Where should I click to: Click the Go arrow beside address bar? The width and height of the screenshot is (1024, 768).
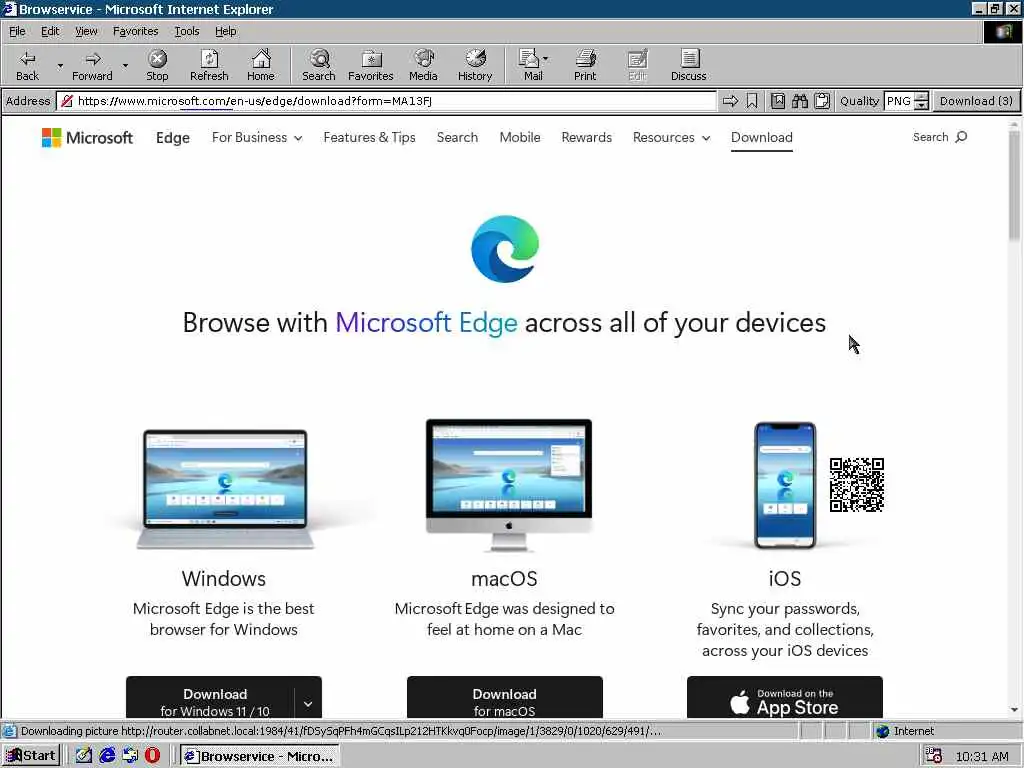[x=730, y=101]
